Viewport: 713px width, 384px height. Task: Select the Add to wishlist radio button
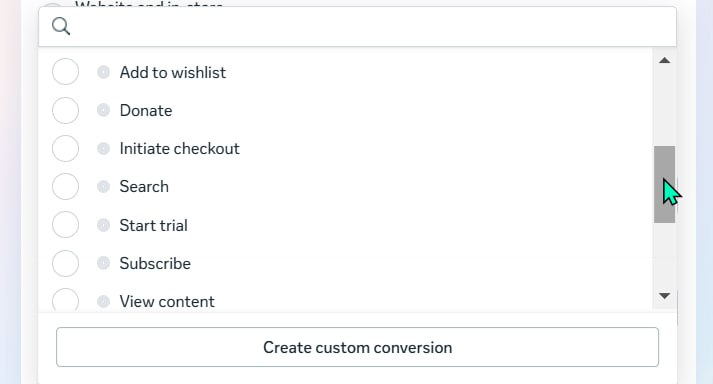click(x=65, y=72)
